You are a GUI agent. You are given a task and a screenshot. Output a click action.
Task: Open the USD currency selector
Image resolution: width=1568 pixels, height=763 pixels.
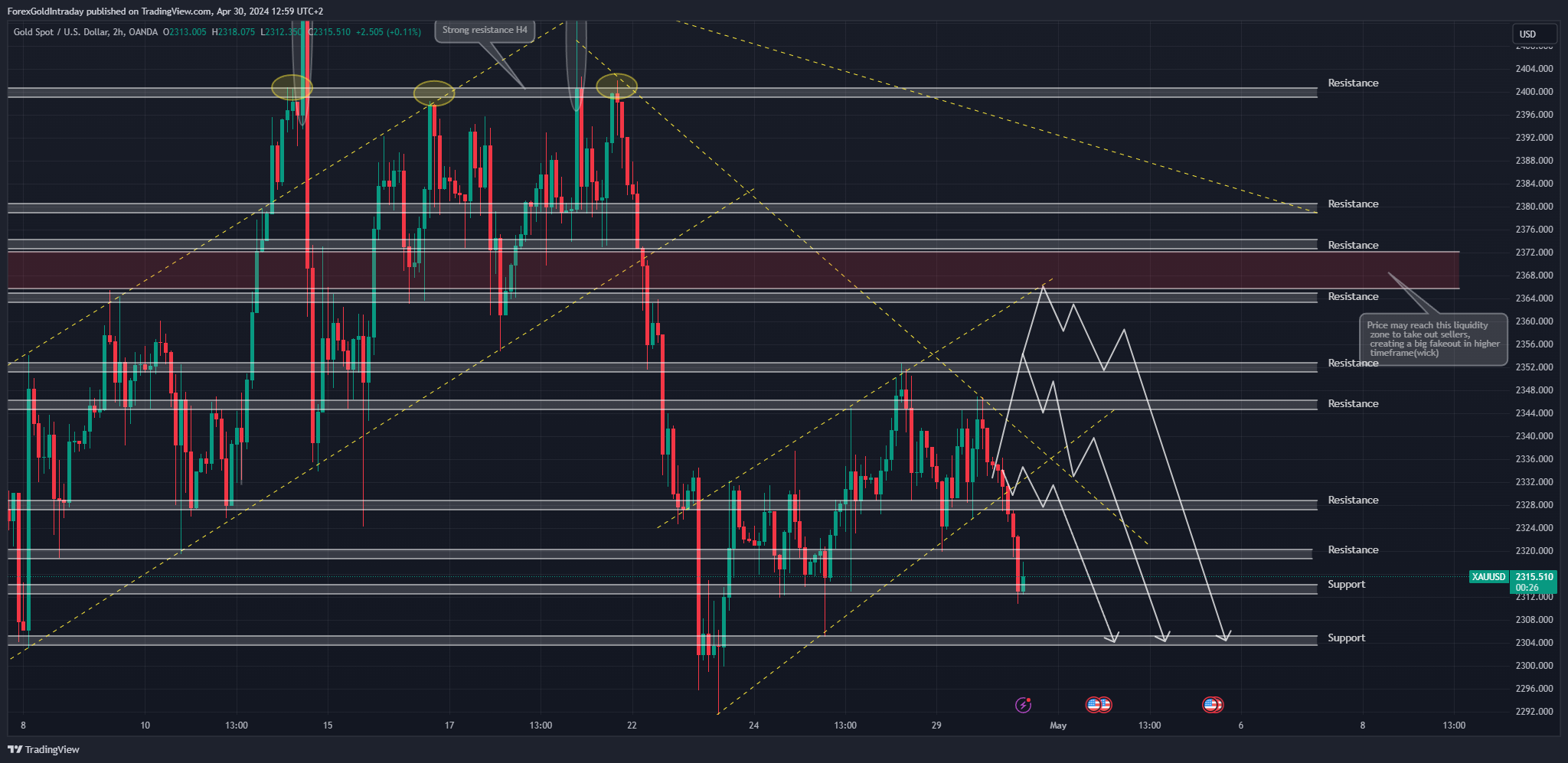pos(1534,34)
